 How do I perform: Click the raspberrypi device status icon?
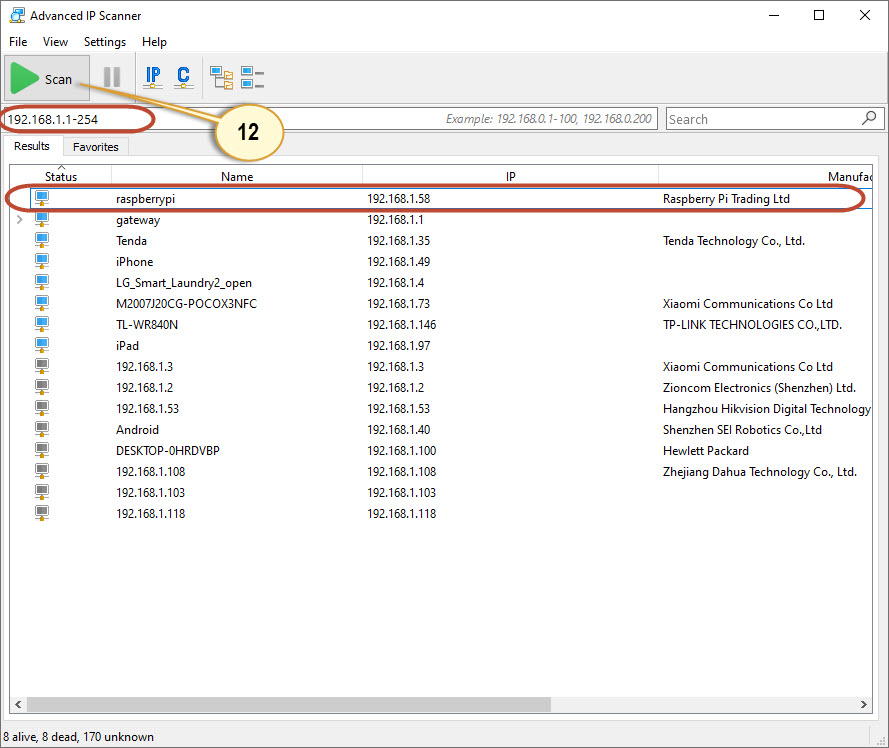pos(42,199)
